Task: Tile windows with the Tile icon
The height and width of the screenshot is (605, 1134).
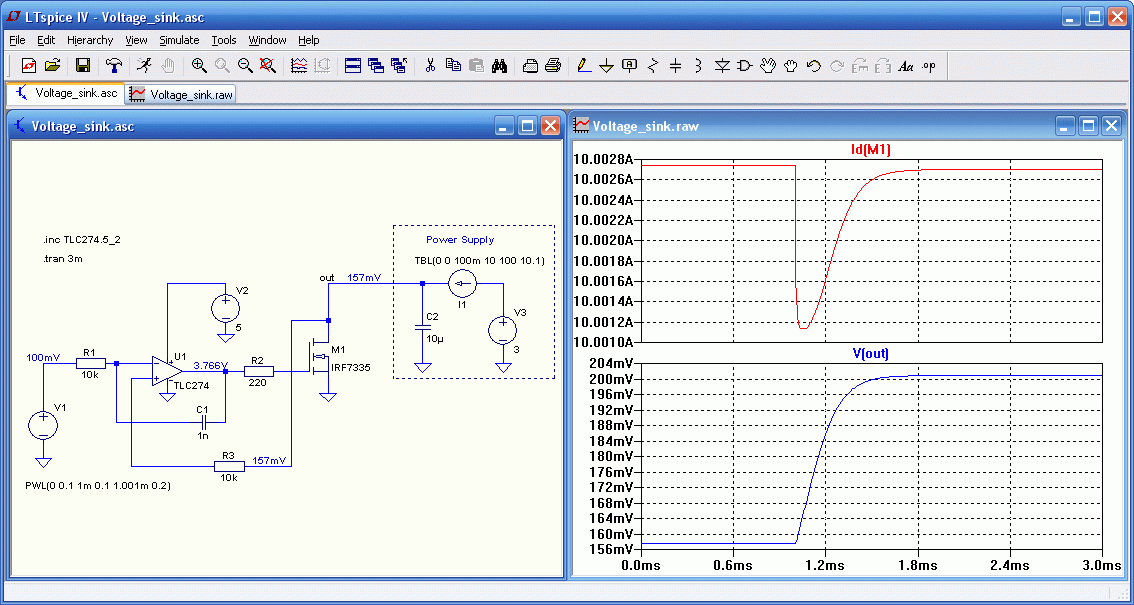Action: click(353, 66)
